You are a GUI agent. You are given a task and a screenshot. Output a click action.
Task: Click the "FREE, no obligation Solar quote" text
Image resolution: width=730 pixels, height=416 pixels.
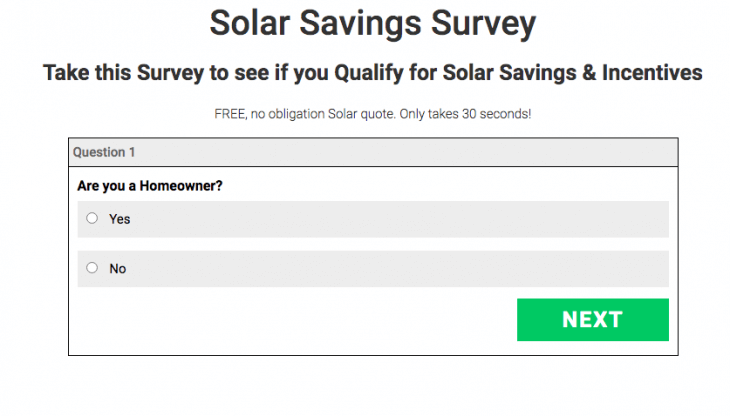[x=303, y=114]
